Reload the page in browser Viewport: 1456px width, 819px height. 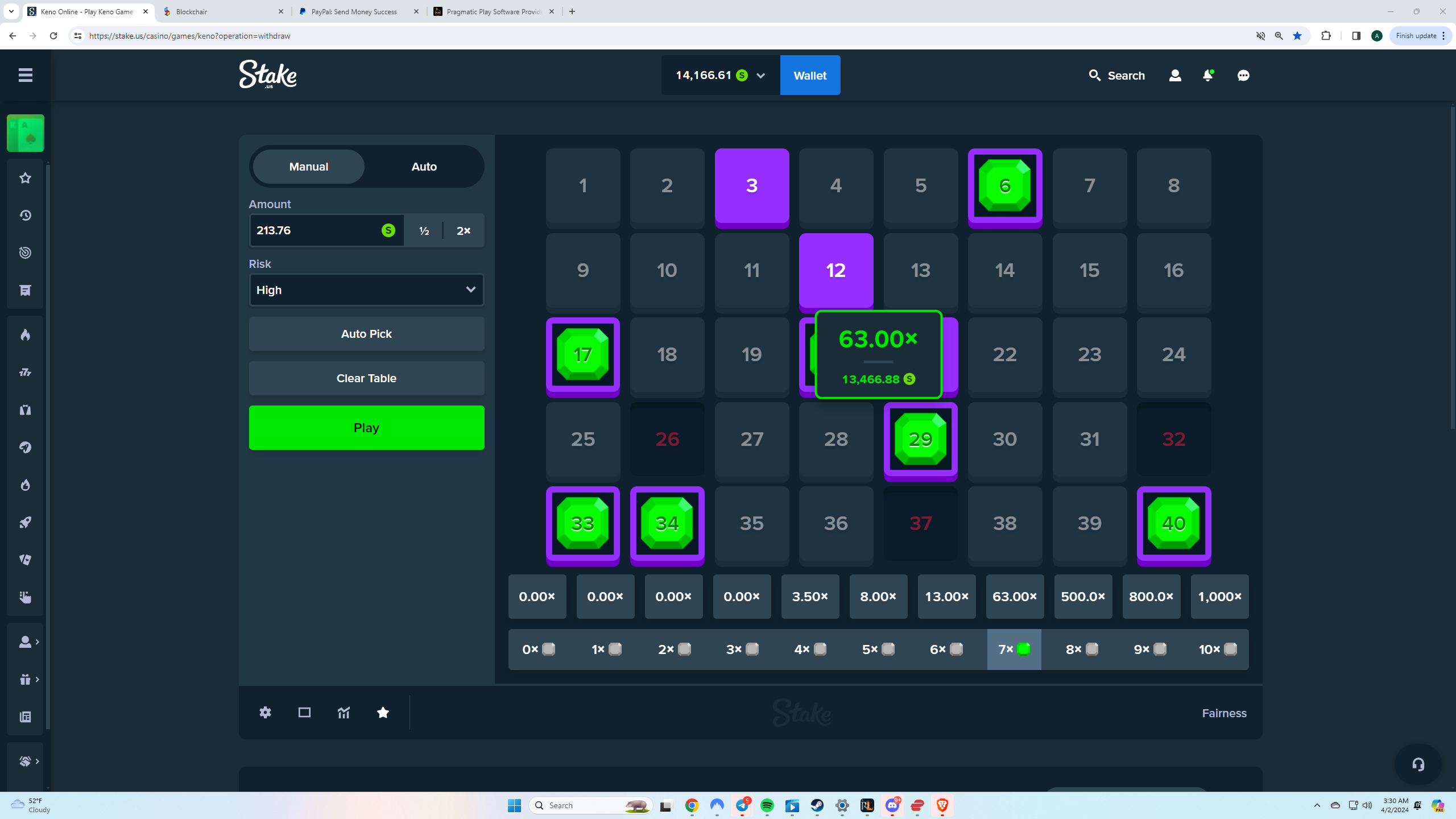(53, 36)
